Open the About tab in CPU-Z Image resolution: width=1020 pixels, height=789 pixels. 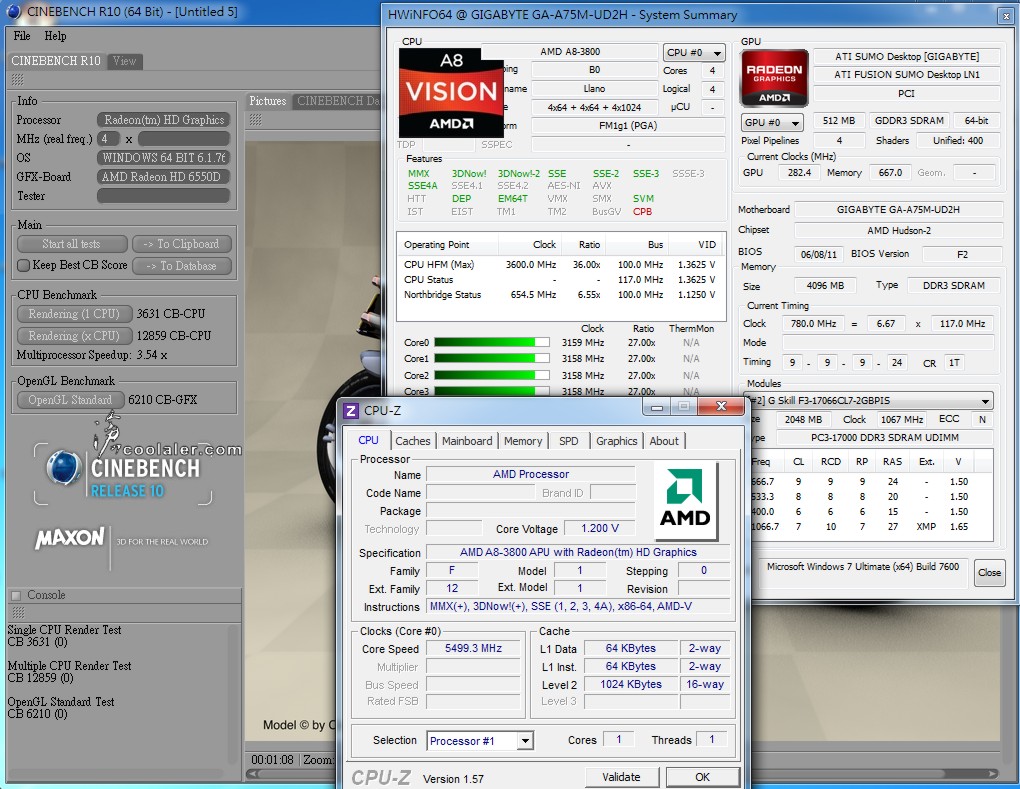click(x=664, y=441)
